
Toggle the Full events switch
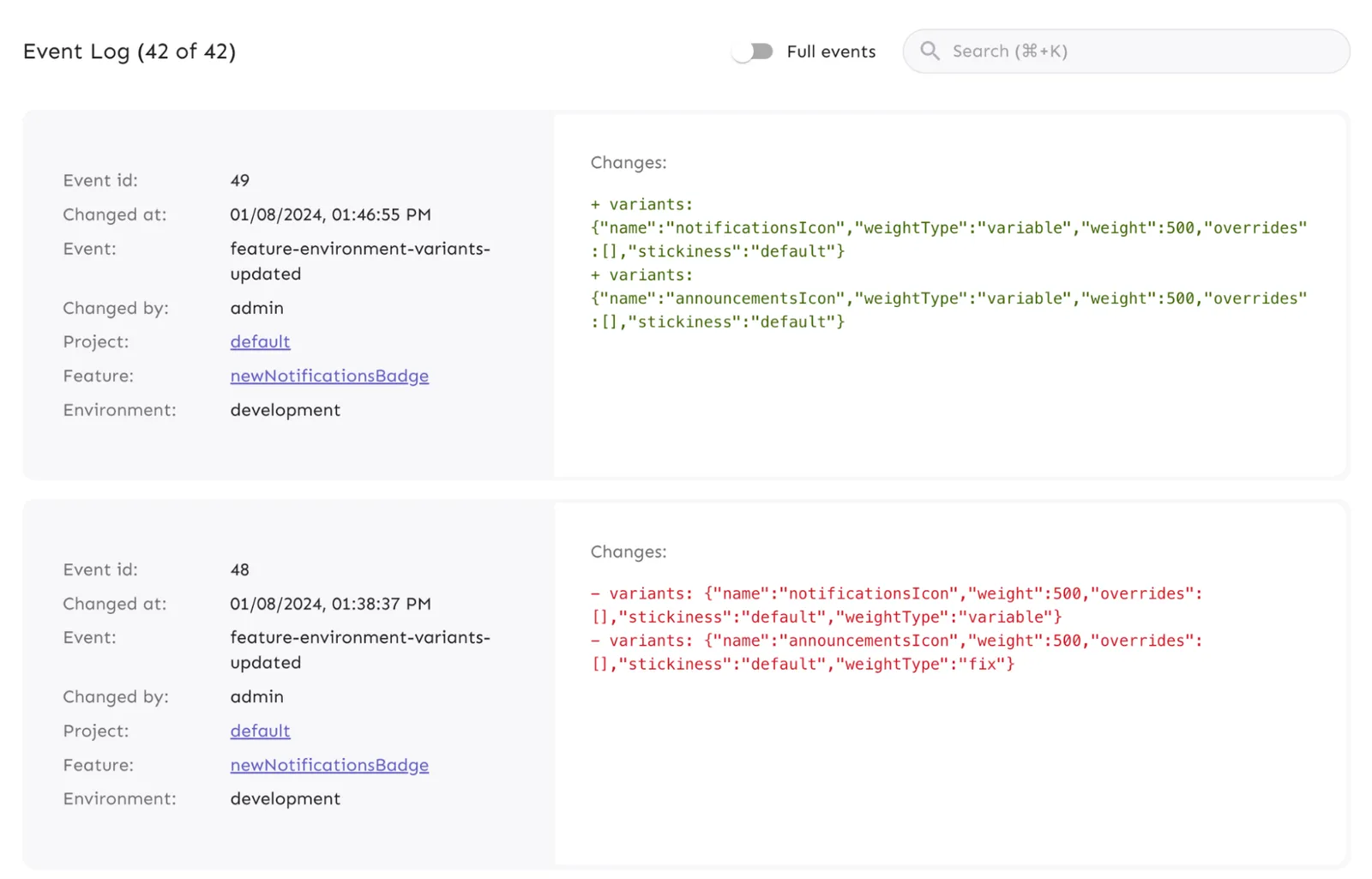point(752,51)
